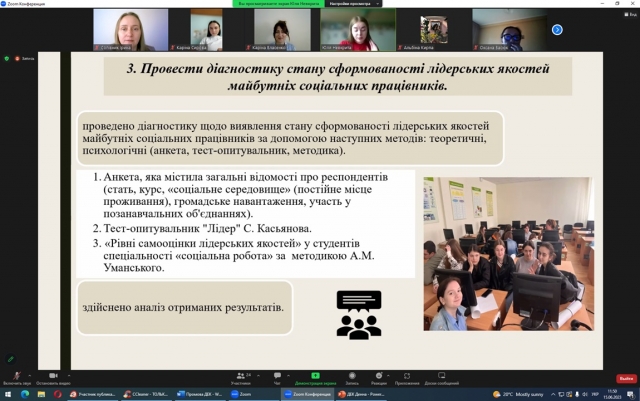Image resolution: width=640 pixels, height=401 pixels.
Task: Open File Explorer from taskbar
Action: (x=41, y=394)
